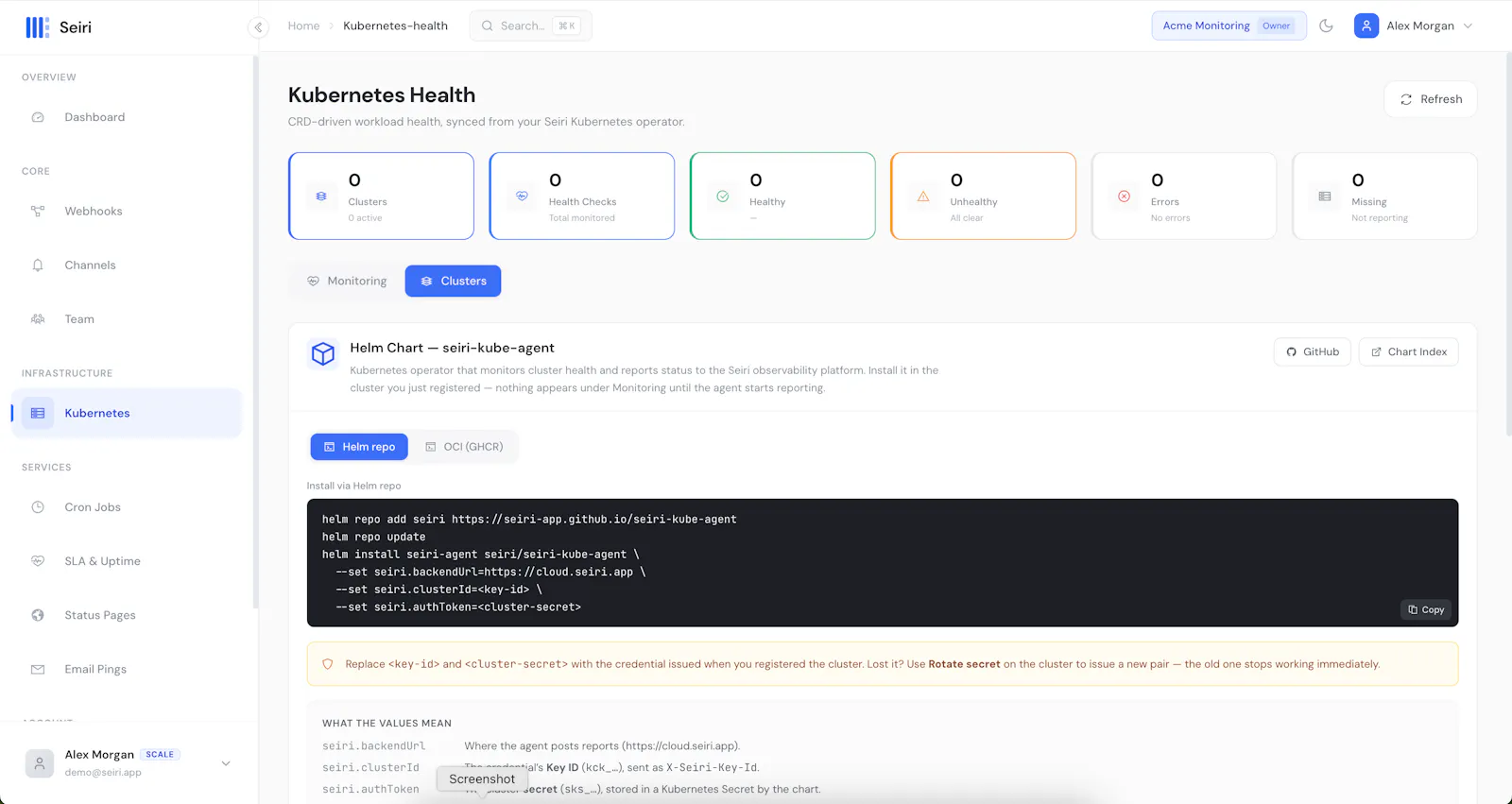Click the main page scrollbar
This screenshot has width=1512, height=804.
tap(1508, 244)
